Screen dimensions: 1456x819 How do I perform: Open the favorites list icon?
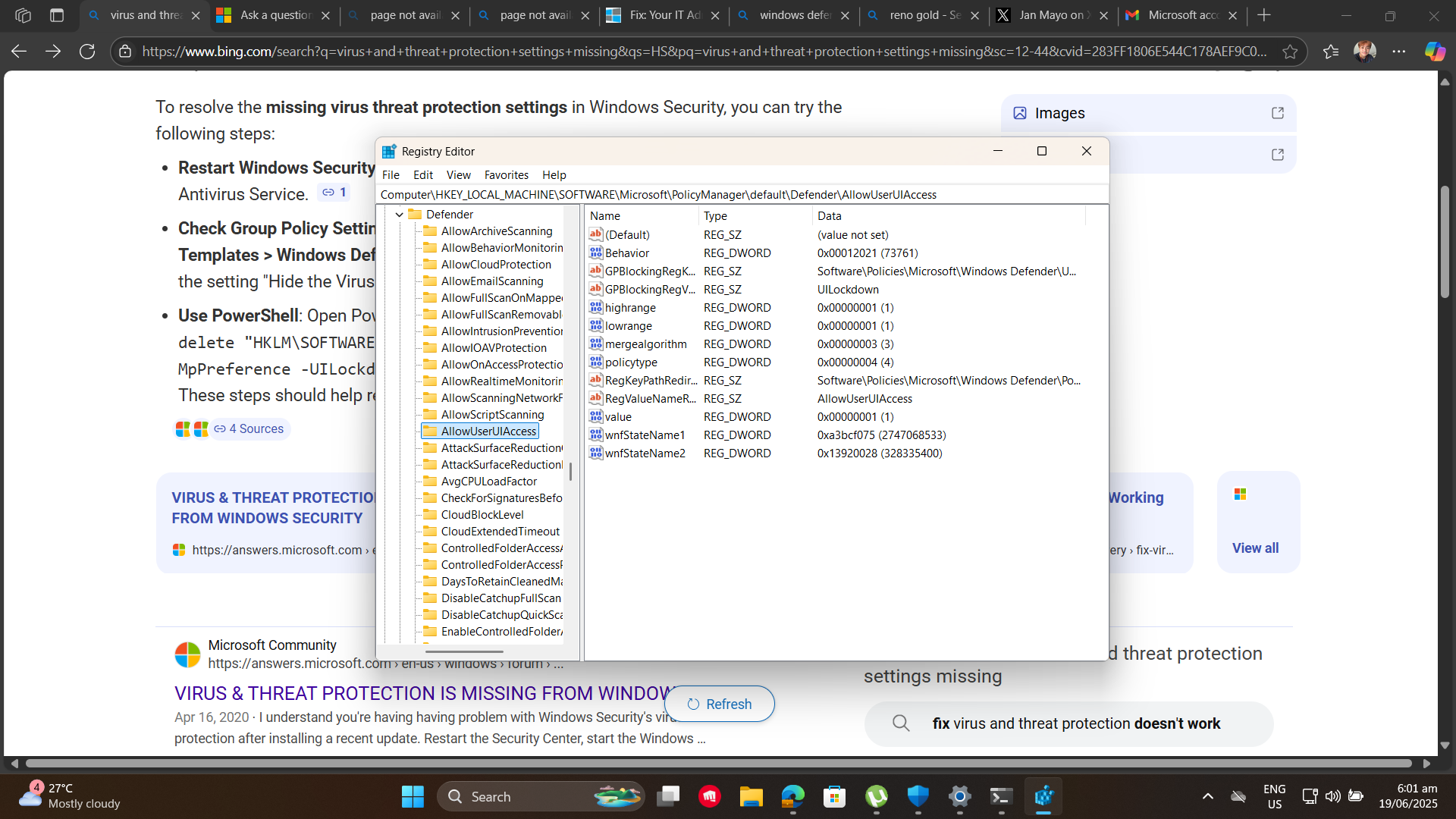coord(1331,52)
